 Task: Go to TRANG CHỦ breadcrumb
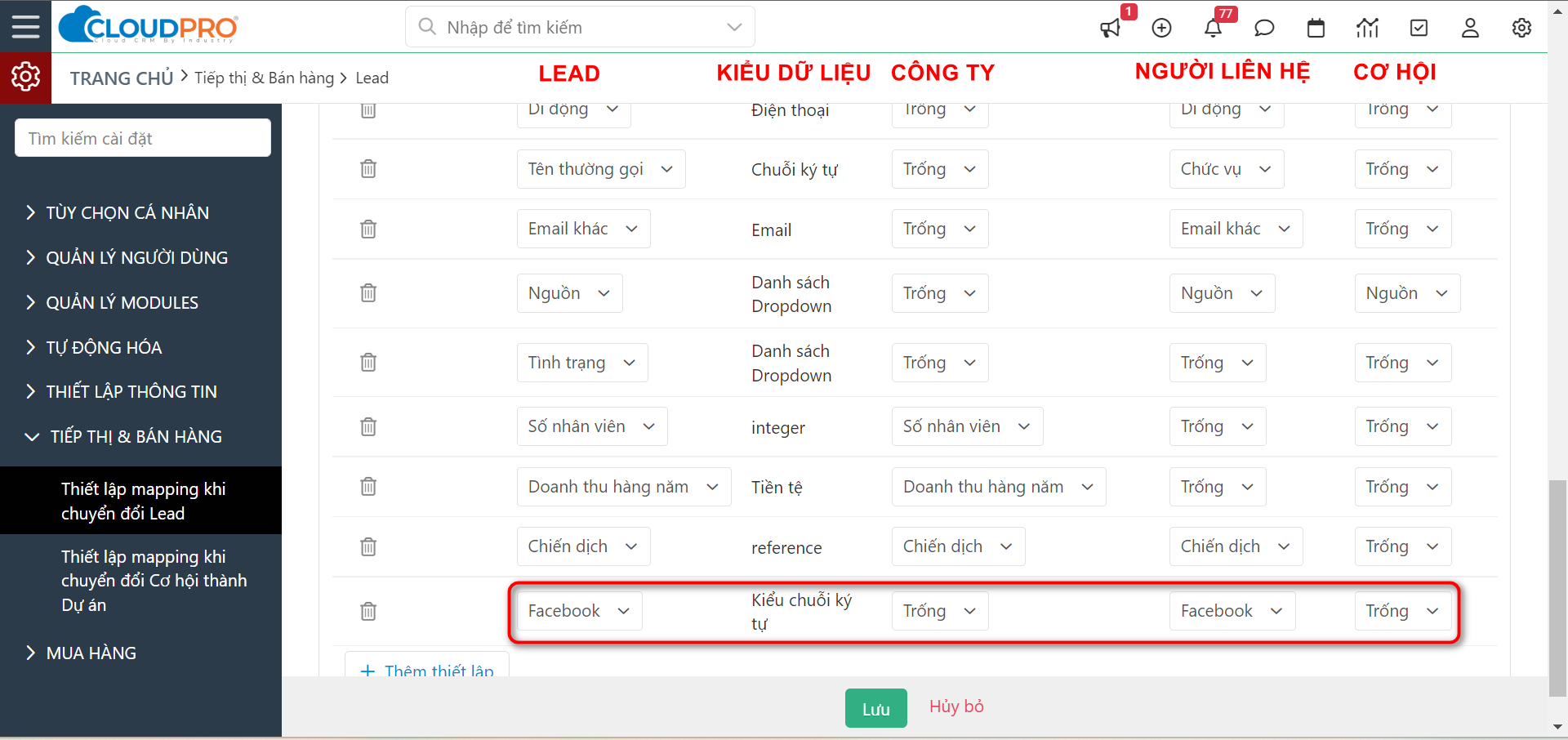(122, 78)
